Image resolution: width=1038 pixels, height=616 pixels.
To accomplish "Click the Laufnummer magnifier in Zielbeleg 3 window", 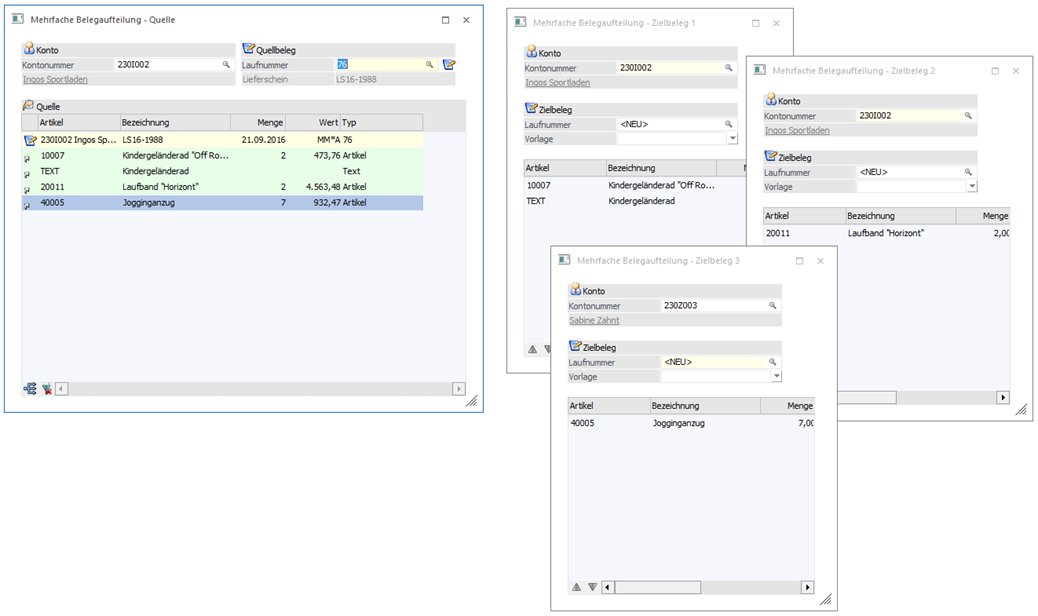I will point(772,362).
